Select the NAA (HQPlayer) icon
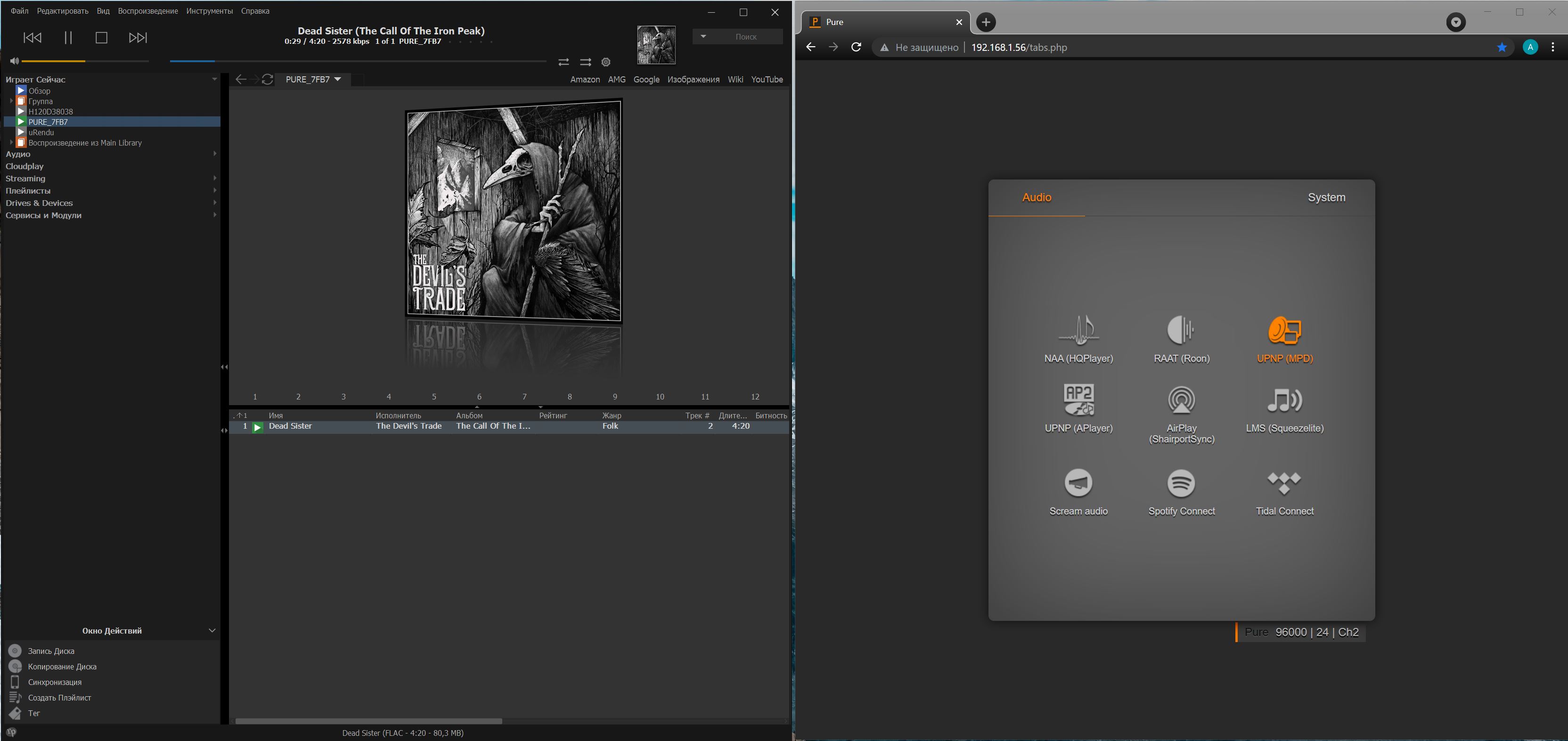 click(x=1078, y=330)
